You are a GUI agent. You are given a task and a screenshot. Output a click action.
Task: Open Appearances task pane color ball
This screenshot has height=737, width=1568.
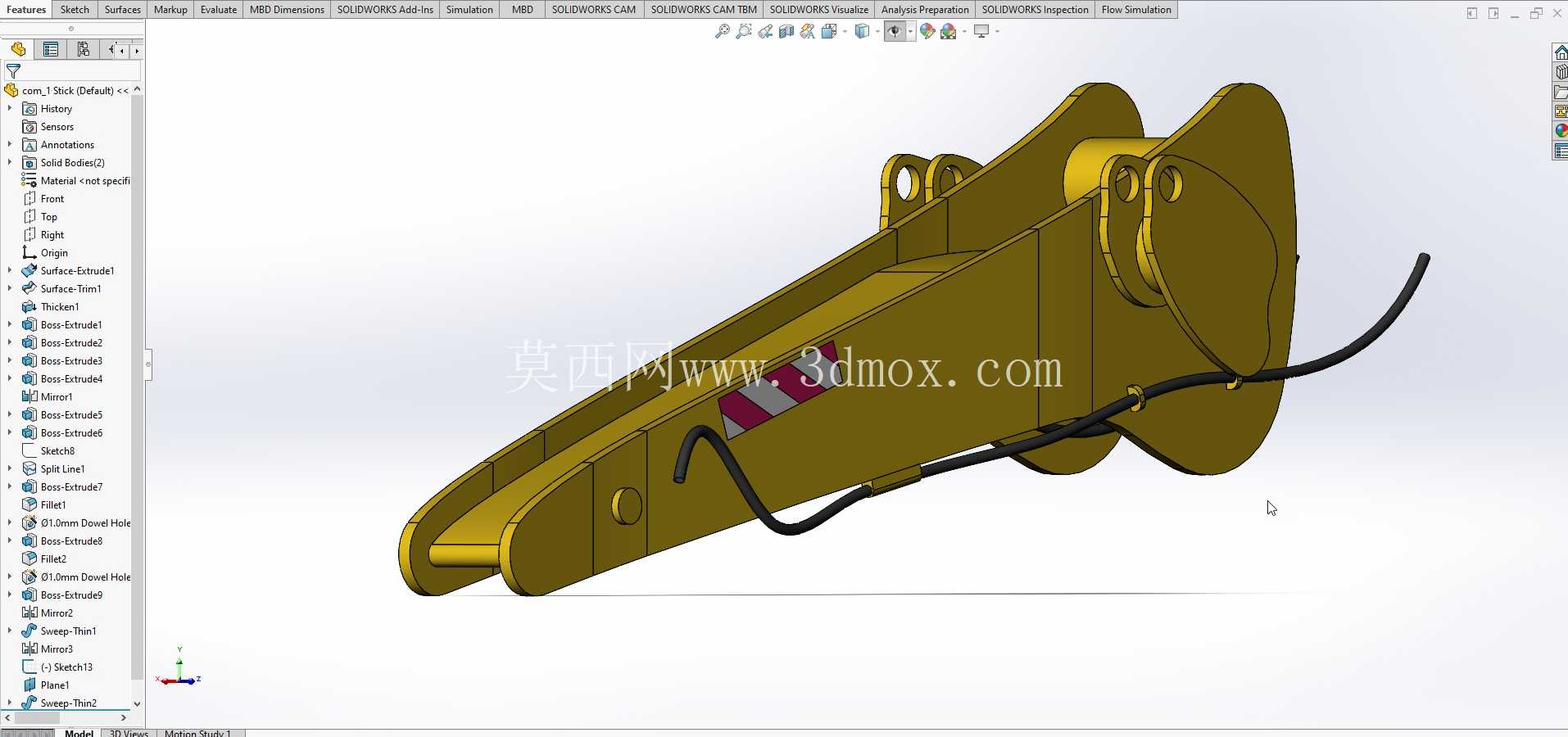tap(1561, 131)
